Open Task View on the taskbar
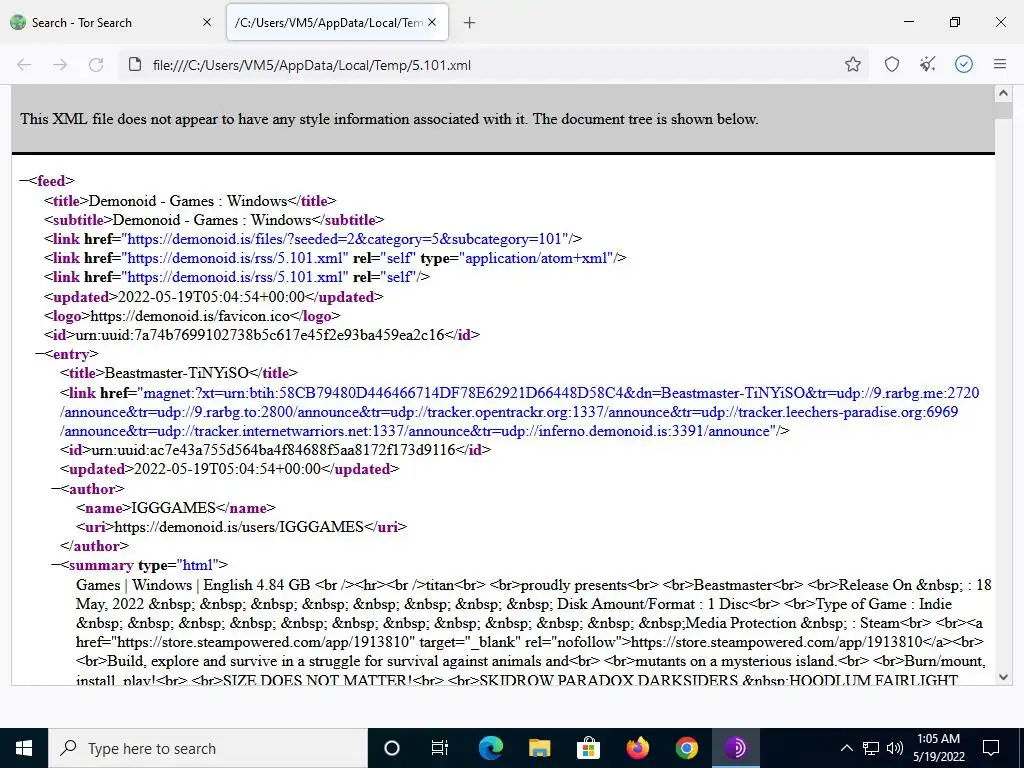This screenshot has height=768, width=1024. (x=440, y=748)
